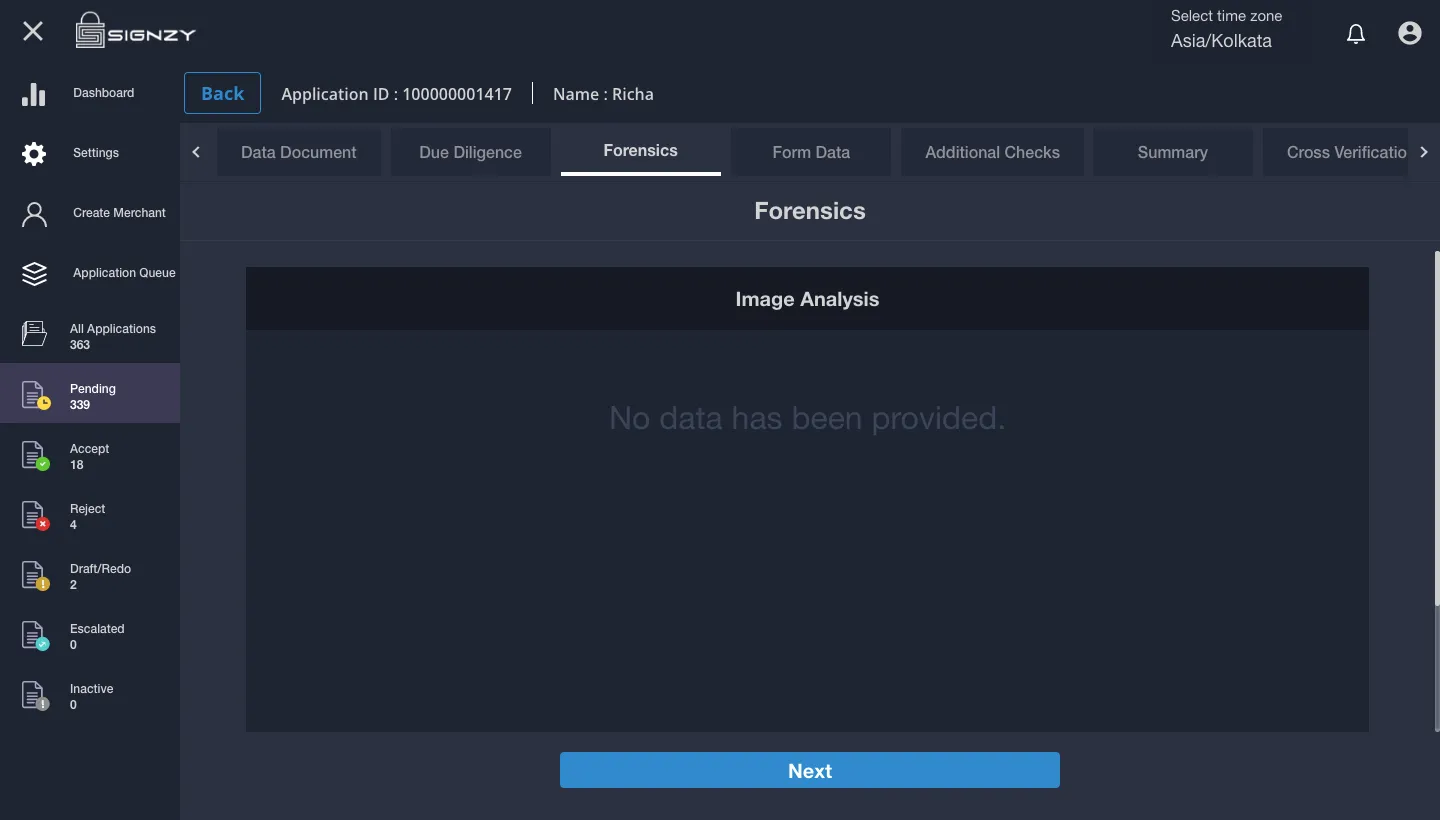The width and height of the screenshot is (1440, 820).
Task: Open the Additional Checks tab
Action: tap(992, 152)
